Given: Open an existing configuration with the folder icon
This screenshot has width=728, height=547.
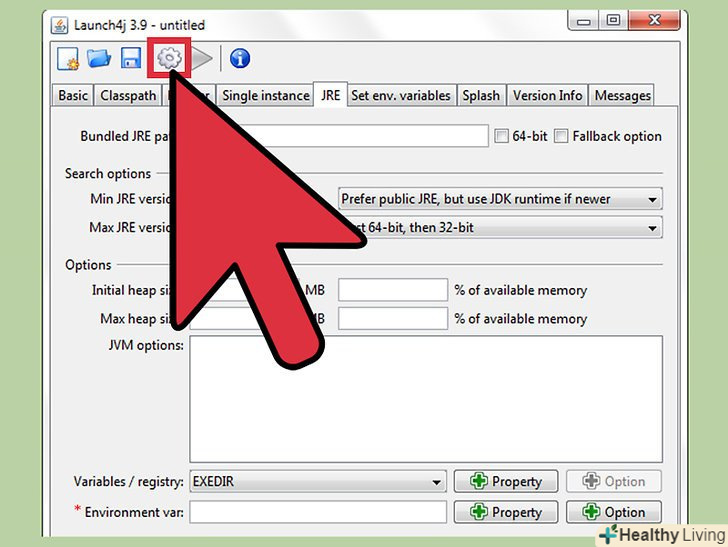Looking at the screenshot, I should point(99,59).
